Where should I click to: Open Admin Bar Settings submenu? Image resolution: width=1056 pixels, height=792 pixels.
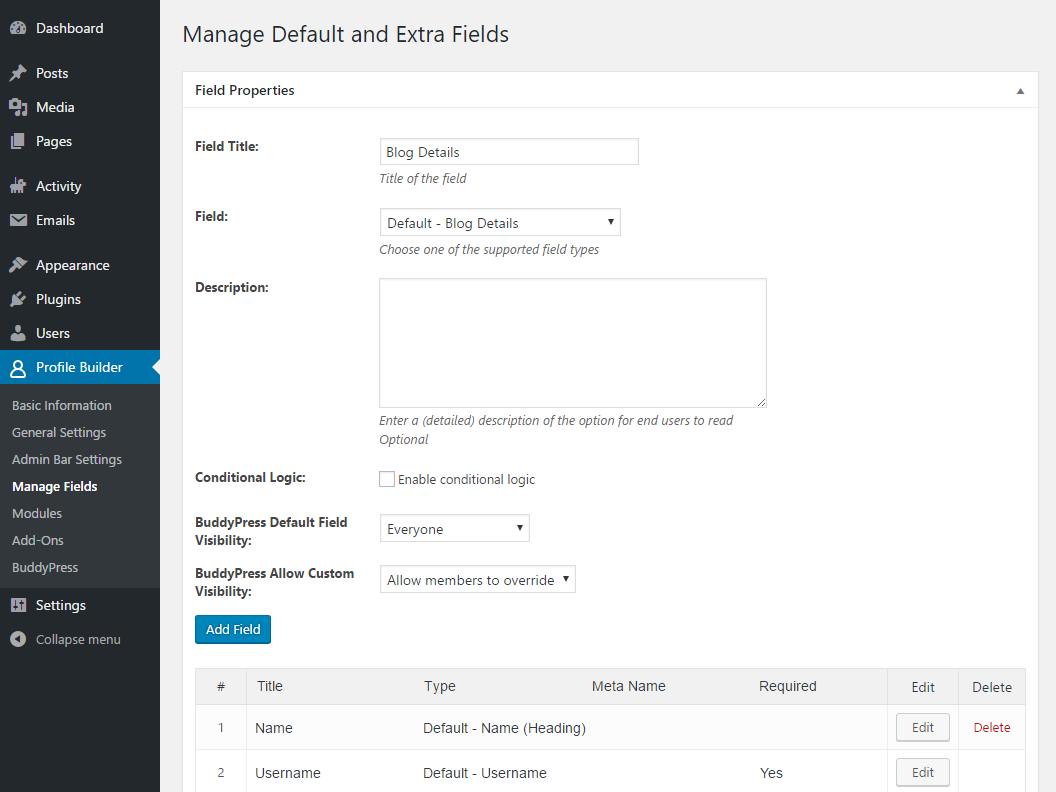click(67, 459)
